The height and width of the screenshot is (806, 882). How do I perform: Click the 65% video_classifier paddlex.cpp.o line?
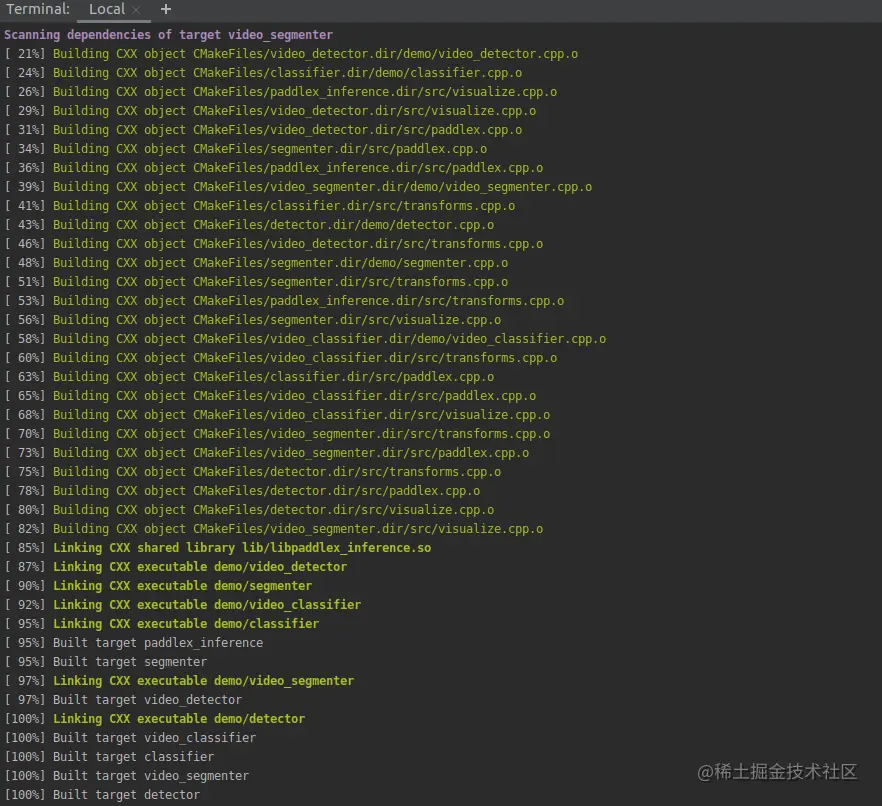point(270,396)
